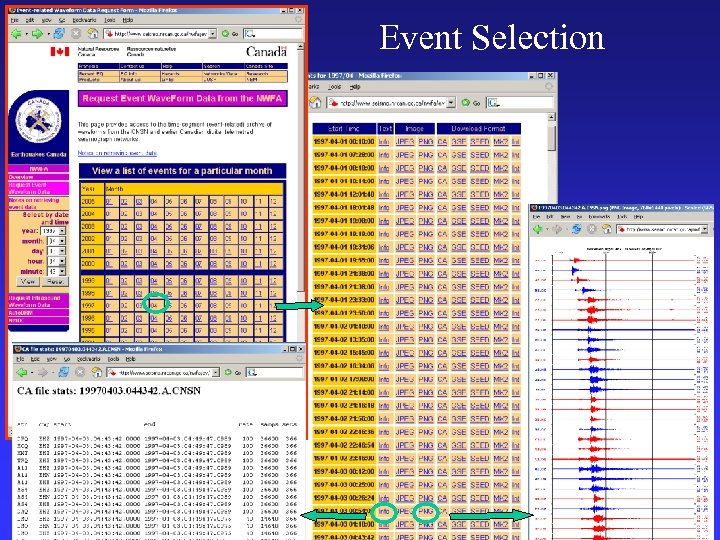Open Bookmarks menu in Waveform Data Request Form window
Viewport: 720px width, 540px height.
coord(84,20)
